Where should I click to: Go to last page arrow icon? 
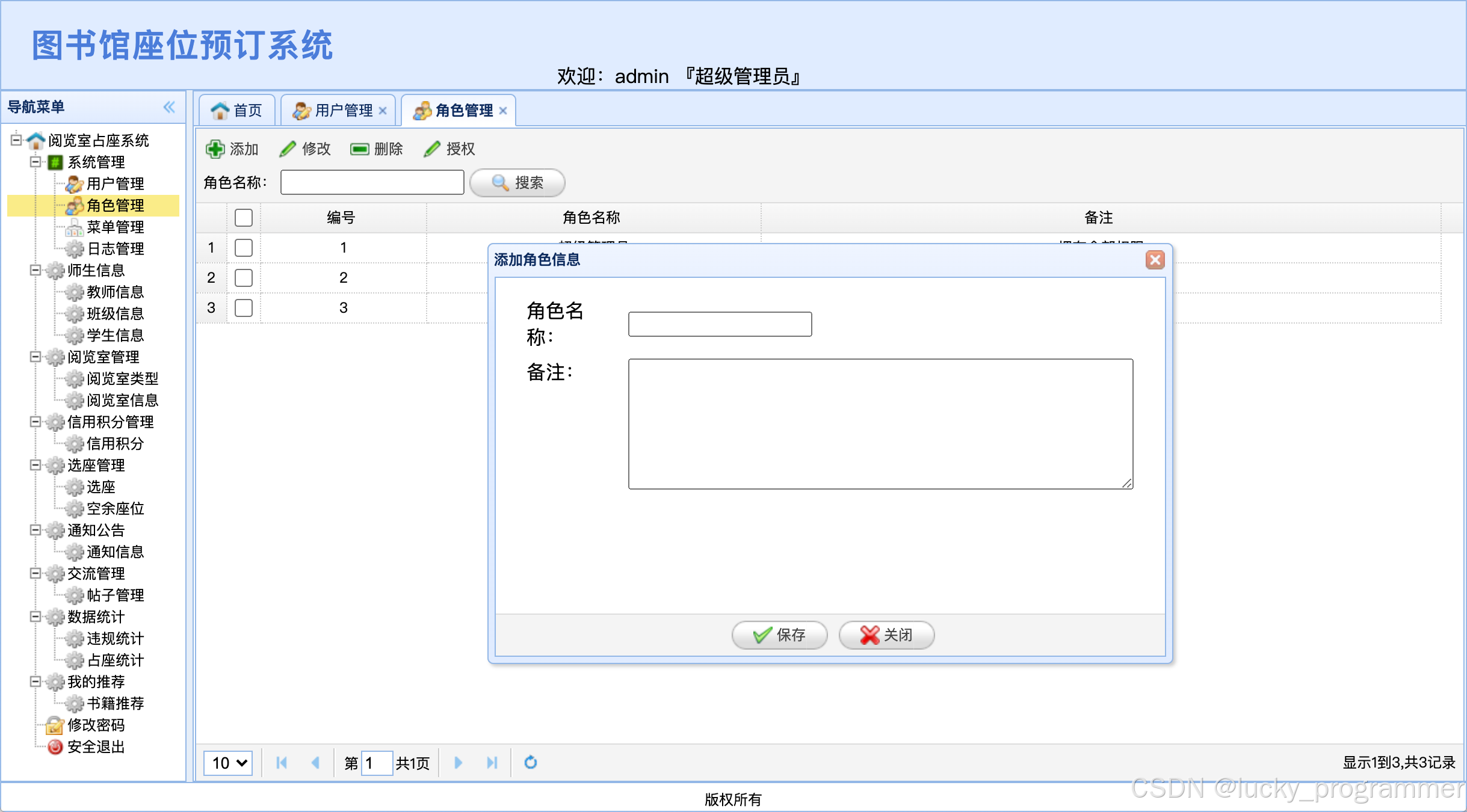(x=492, y=763)
